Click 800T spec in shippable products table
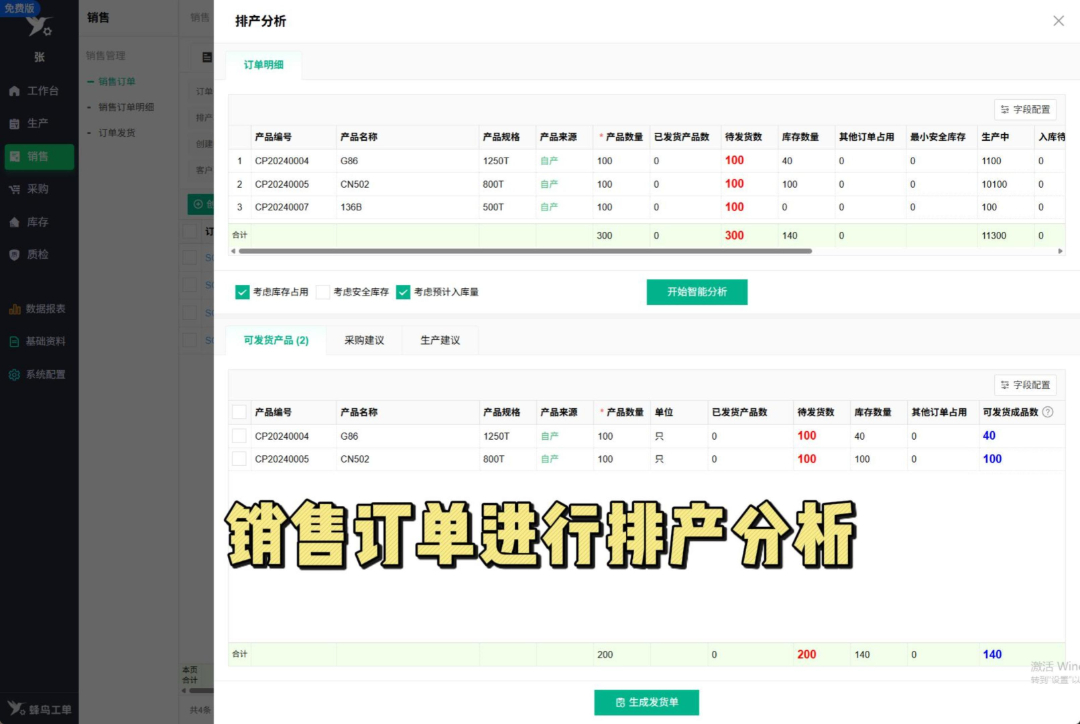Image resolution: width=1080 pixels, height=724 pixels. point(493,459)
